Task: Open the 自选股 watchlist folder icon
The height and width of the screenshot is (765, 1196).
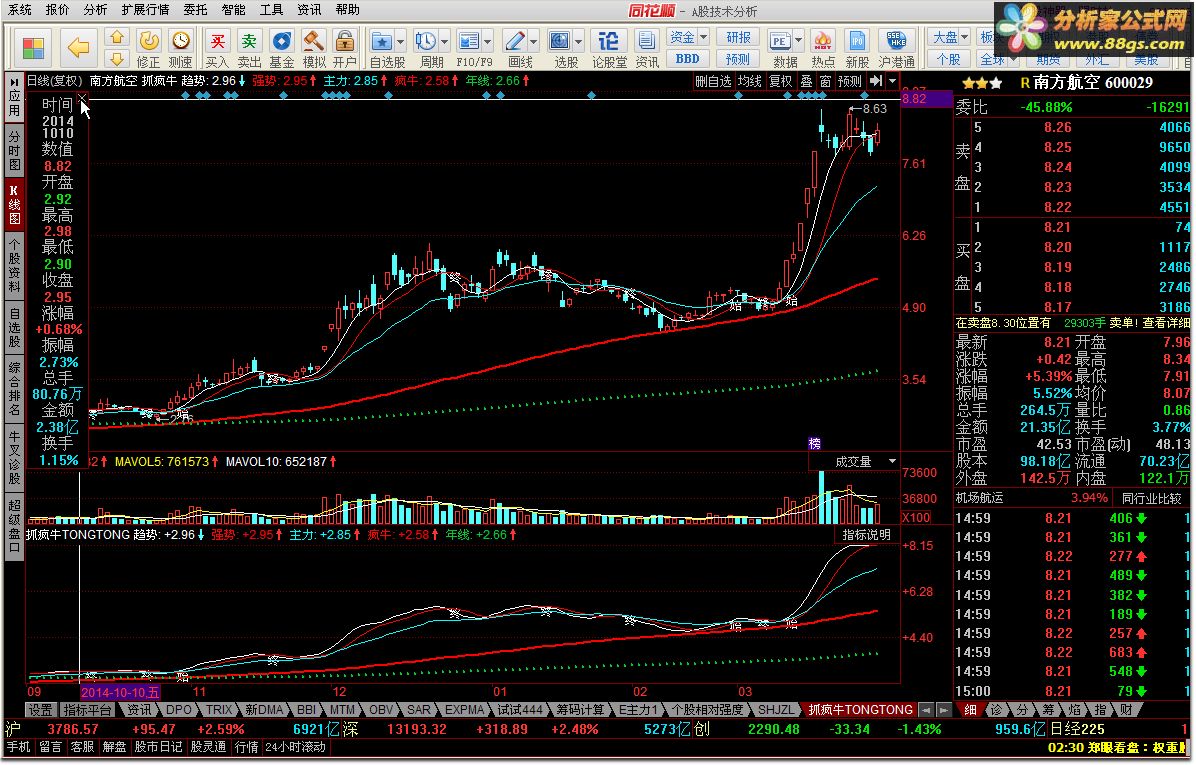Action: (x=381, y=41)
